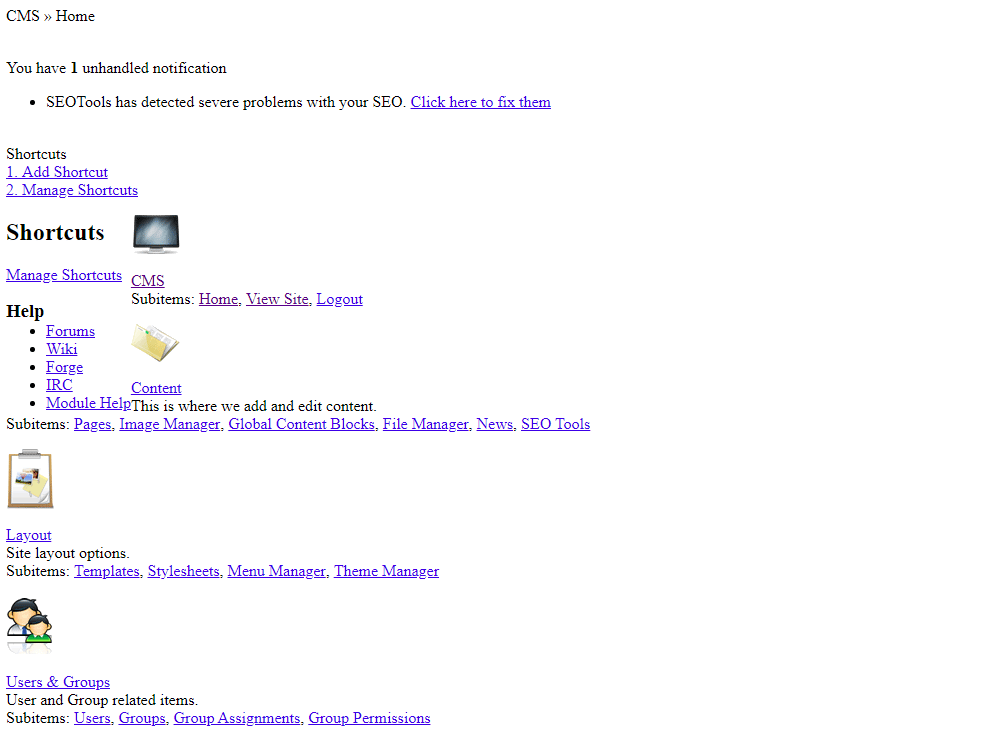This screenshot has width=1002, height=740.
Task: Click the Users & Groups people icon
Action: tap(29, 625)
